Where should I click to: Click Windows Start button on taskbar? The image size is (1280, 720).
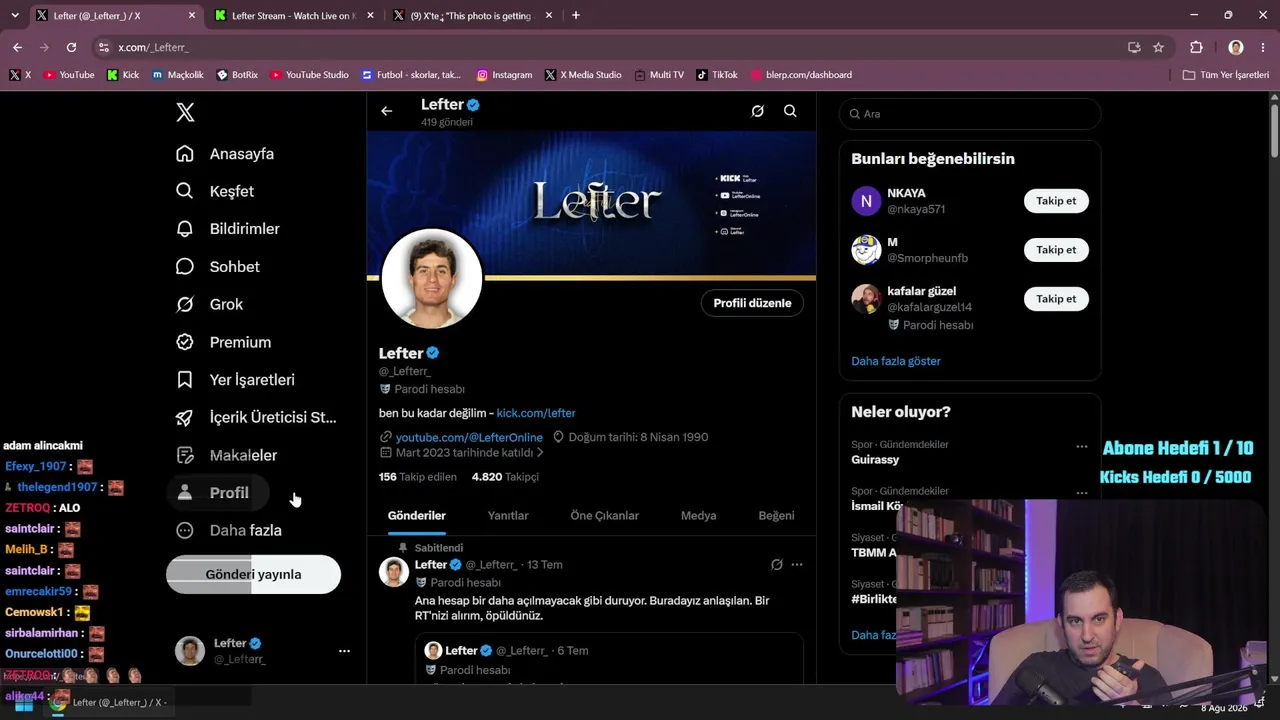coord(23,705)
